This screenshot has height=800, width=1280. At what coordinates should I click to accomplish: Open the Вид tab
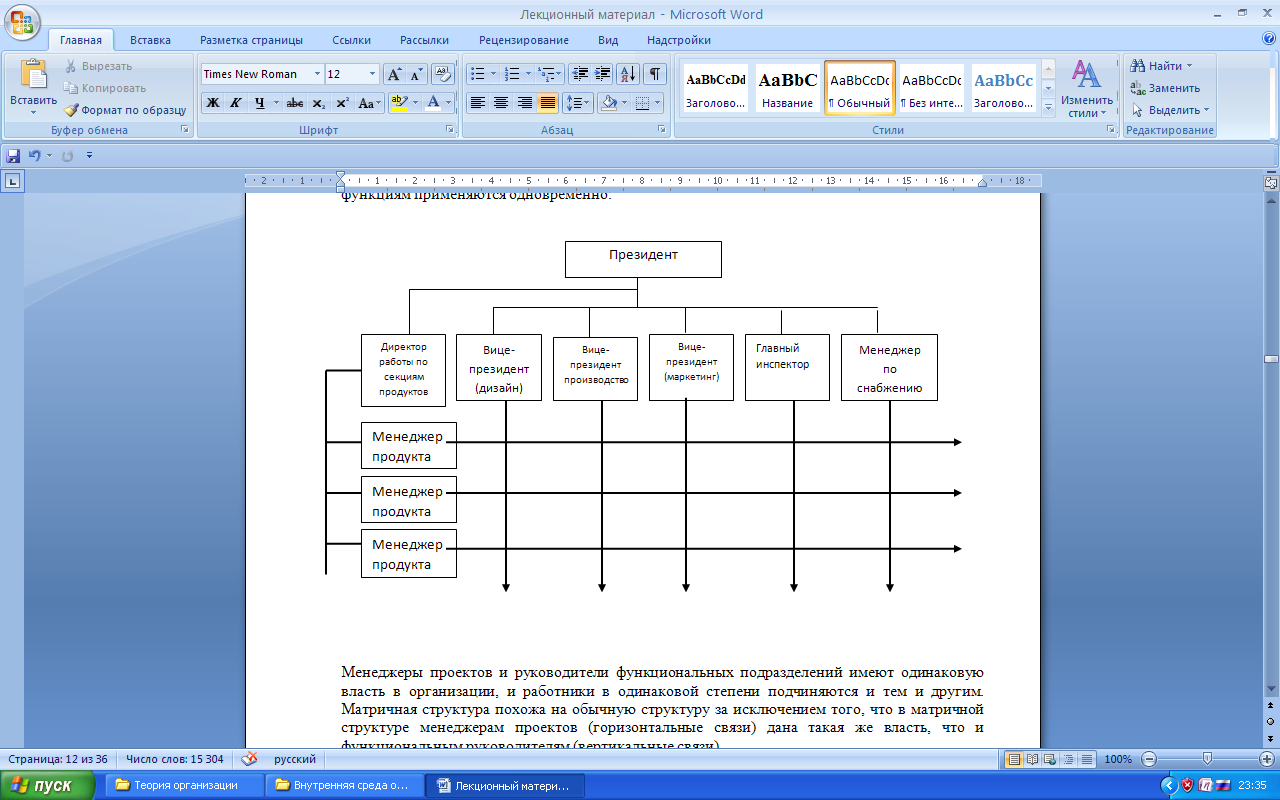pos(608,40)
